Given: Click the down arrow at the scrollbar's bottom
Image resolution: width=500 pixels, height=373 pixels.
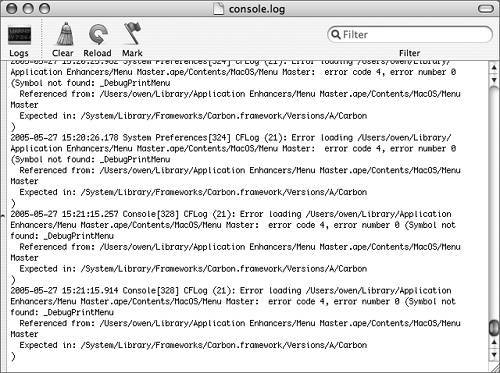Looking at the screenshot, I should point(494,355).
